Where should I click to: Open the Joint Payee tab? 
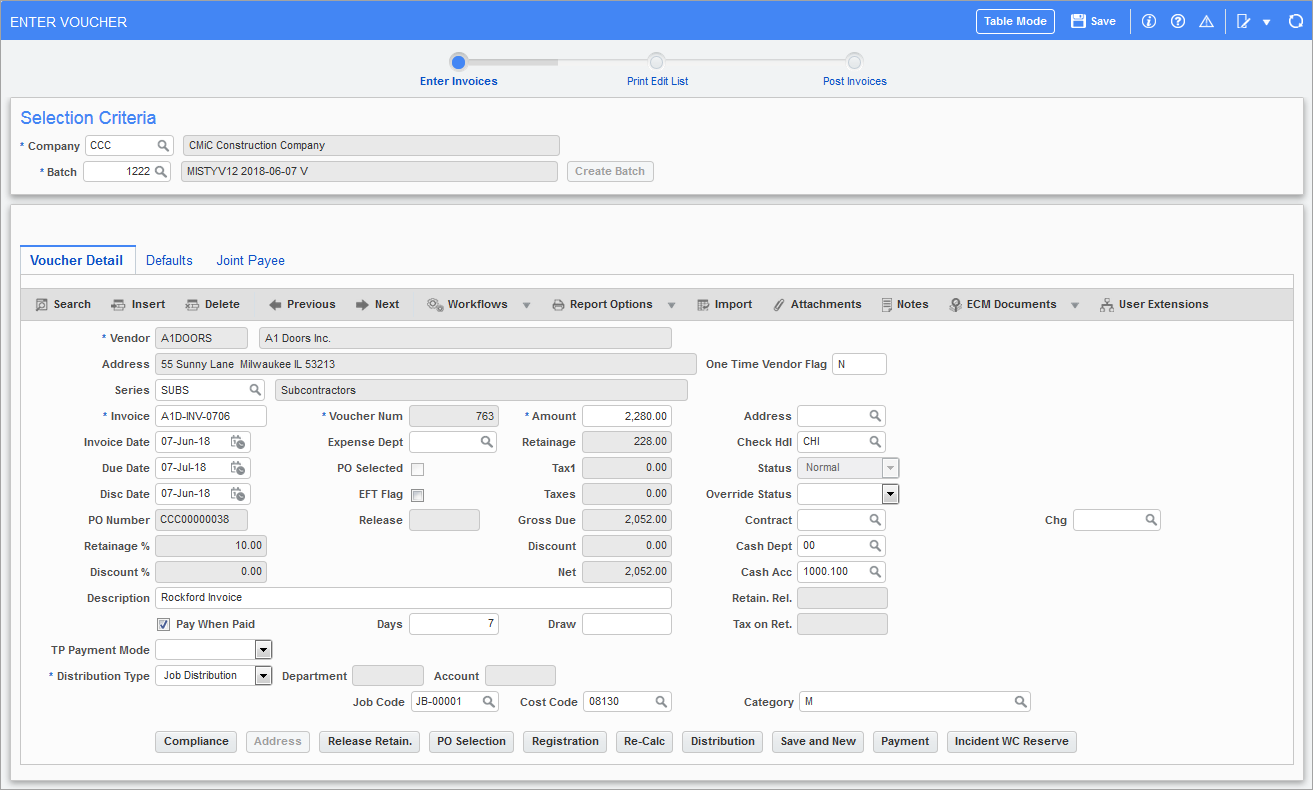(x=251, y=260)
